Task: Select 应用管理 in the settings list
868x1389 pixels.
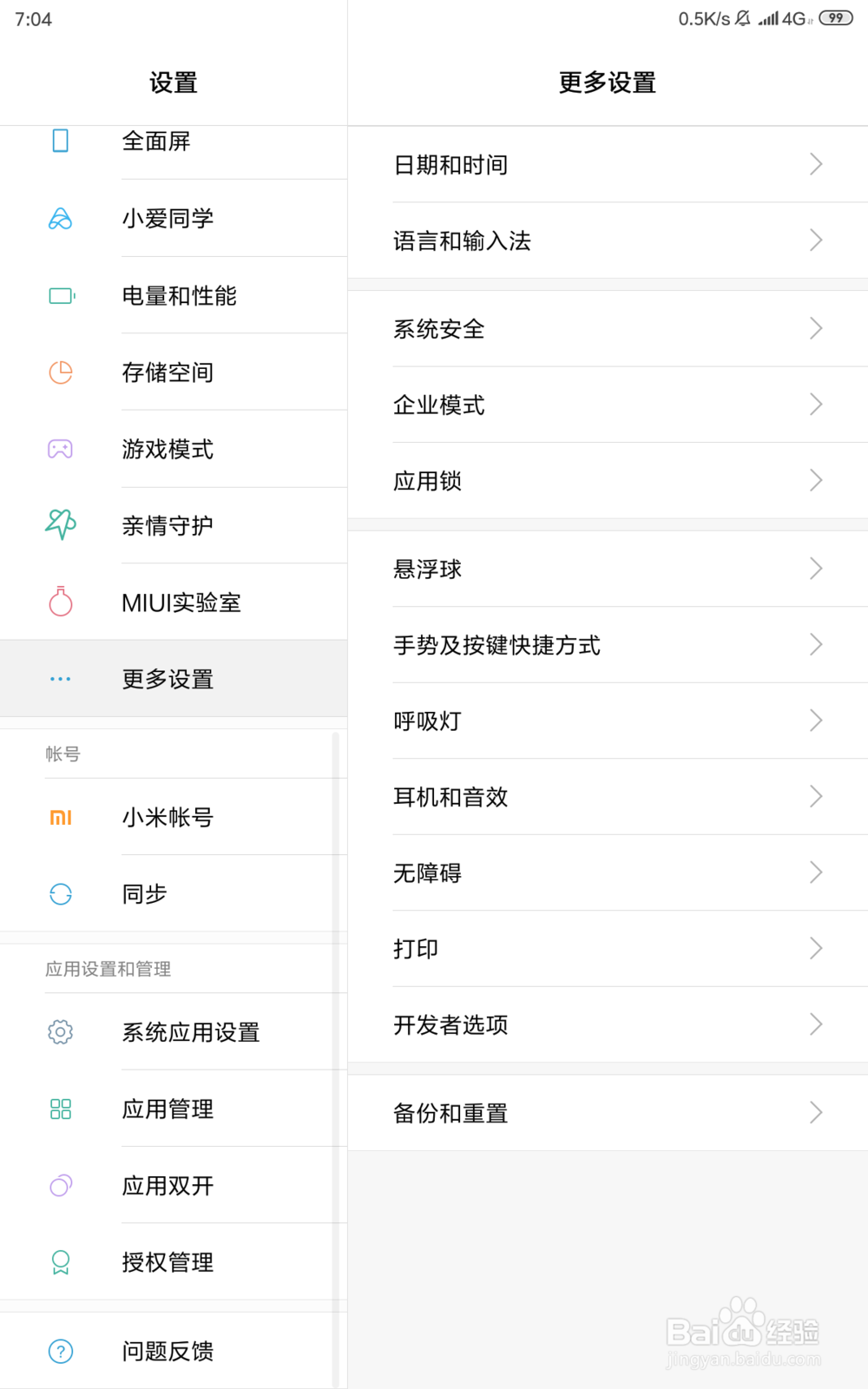Action: click(174, 1109)
